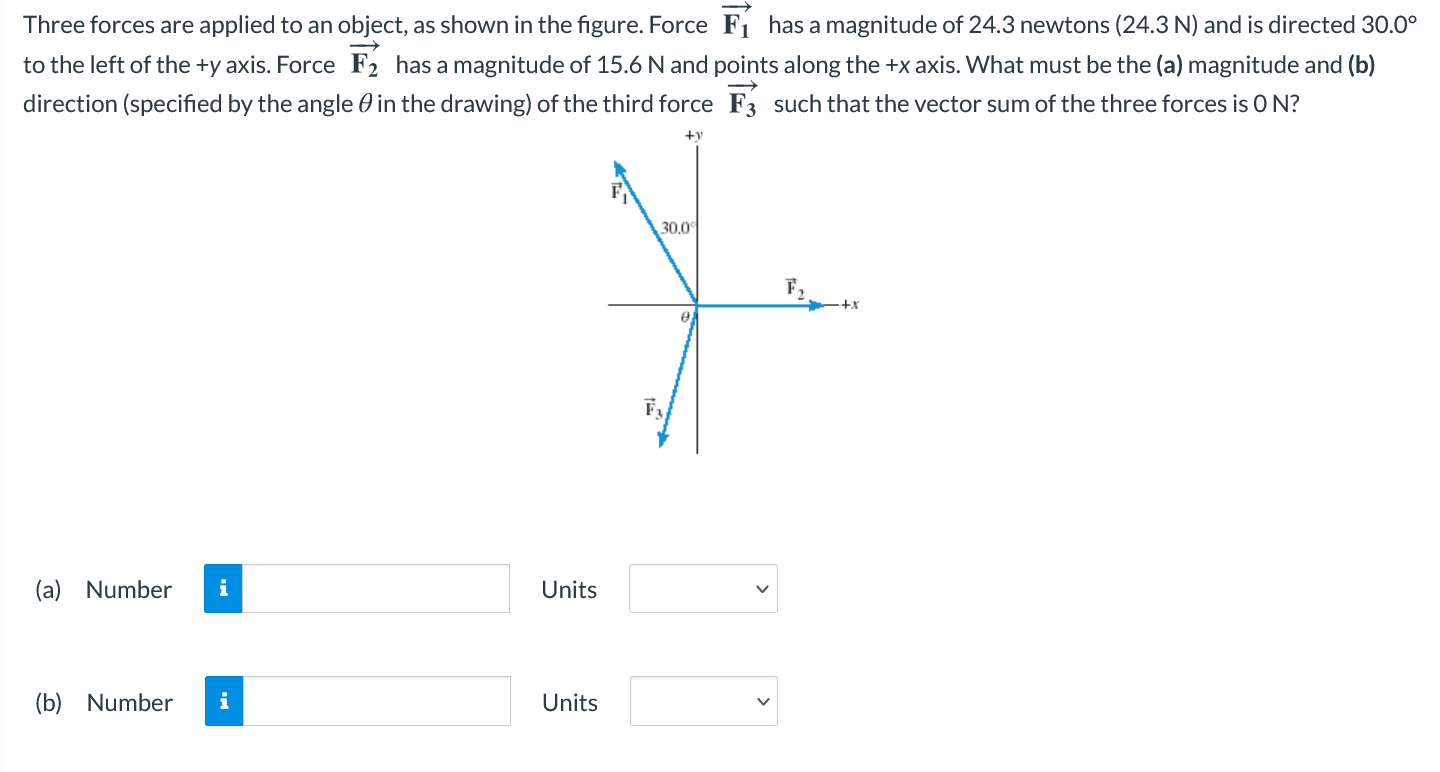The image size is (1440, 772).
Task: Click the chevron arrow in the first Units selector
Action: pos(763,589)
